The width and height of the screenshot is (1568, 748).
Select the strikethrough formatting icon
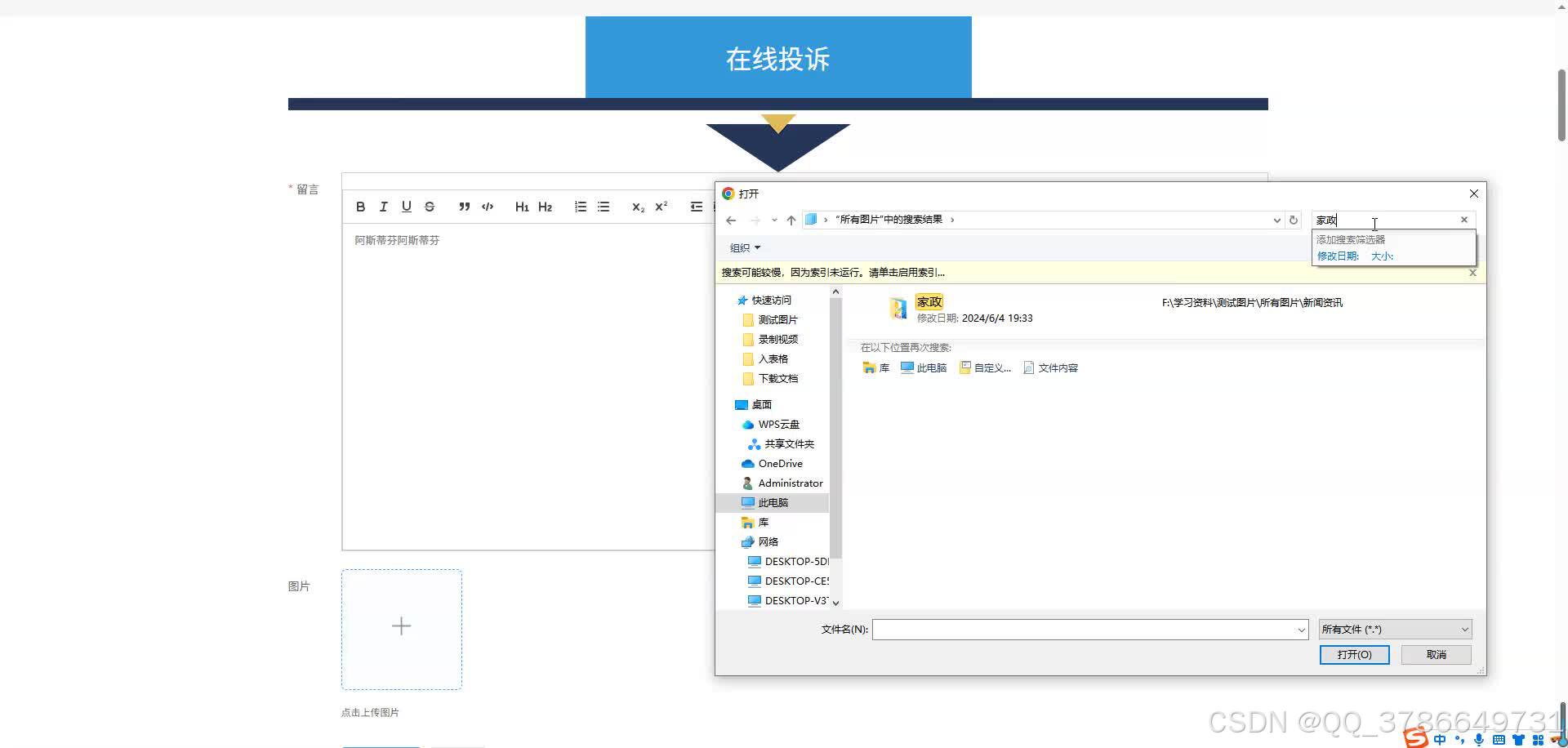pyautogui.click(x=430, y=207)
